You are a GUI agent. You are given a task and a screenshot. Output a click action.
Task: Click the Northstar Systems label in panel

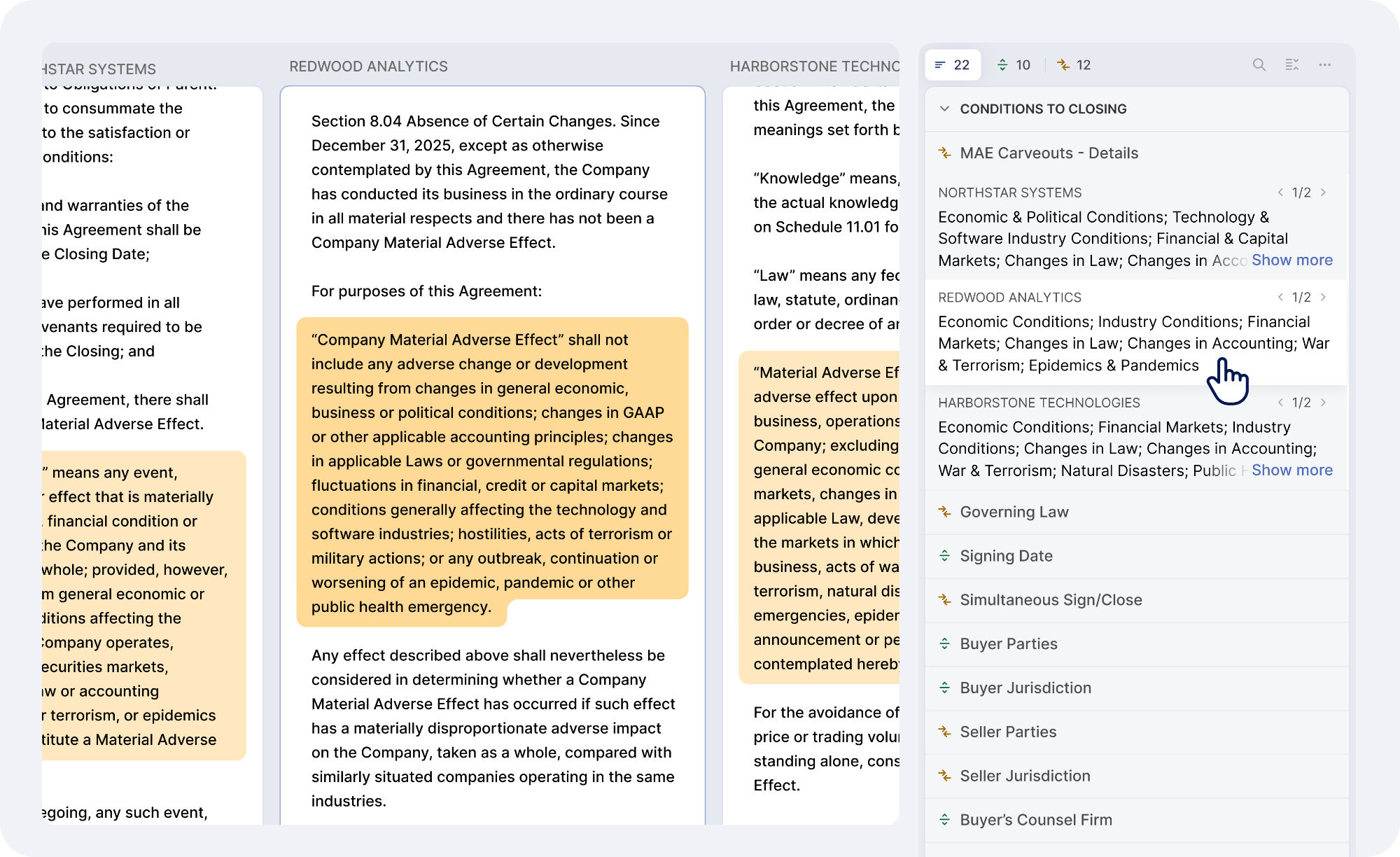[1009, 193]
